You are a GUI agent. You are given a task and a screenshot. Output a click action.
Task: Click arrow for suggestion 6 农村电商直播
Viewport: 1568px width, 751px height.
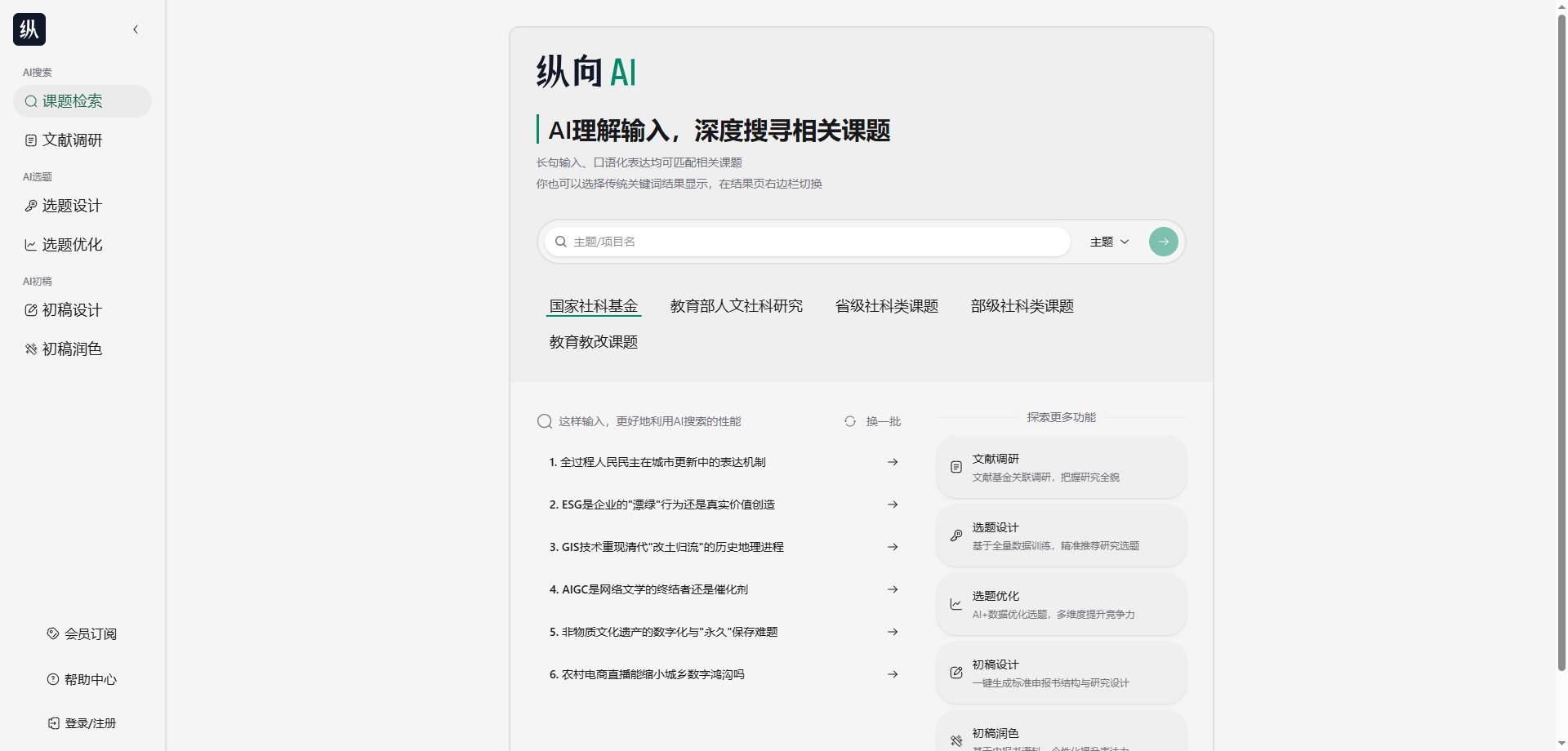click(893, 674)
